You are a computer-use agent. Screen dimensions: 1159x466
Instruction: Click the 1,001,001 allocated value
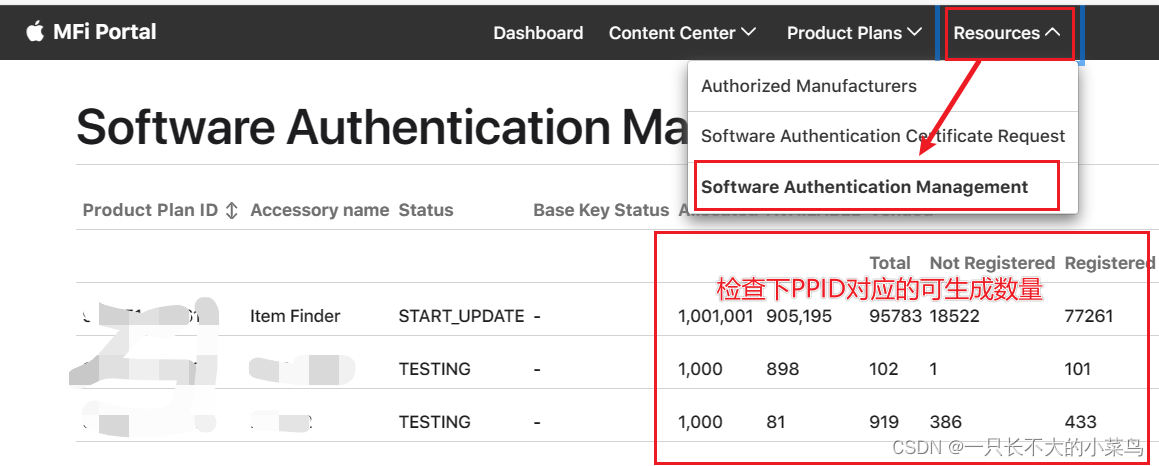[716, 316]
